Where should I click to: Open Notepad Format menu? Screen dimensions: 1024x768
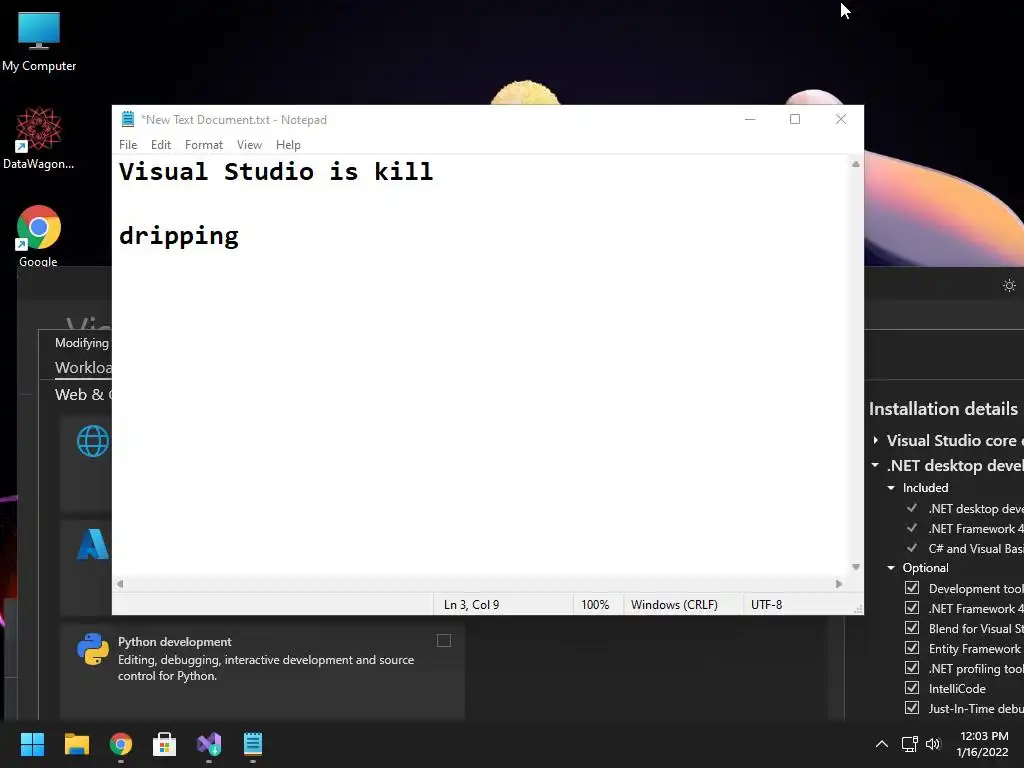(x=204, y=144)
